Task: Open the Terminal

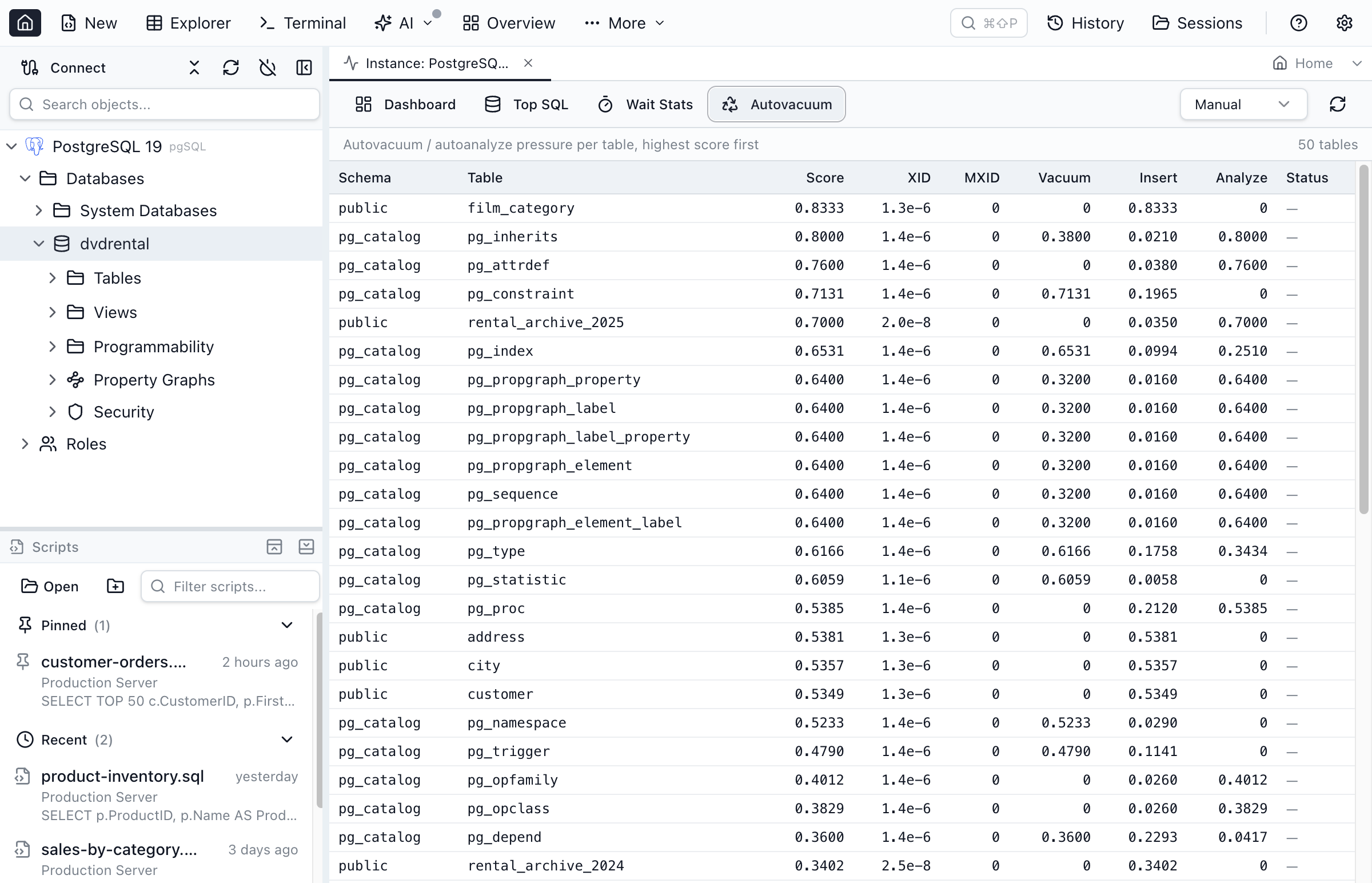Action: click(302, 23)
